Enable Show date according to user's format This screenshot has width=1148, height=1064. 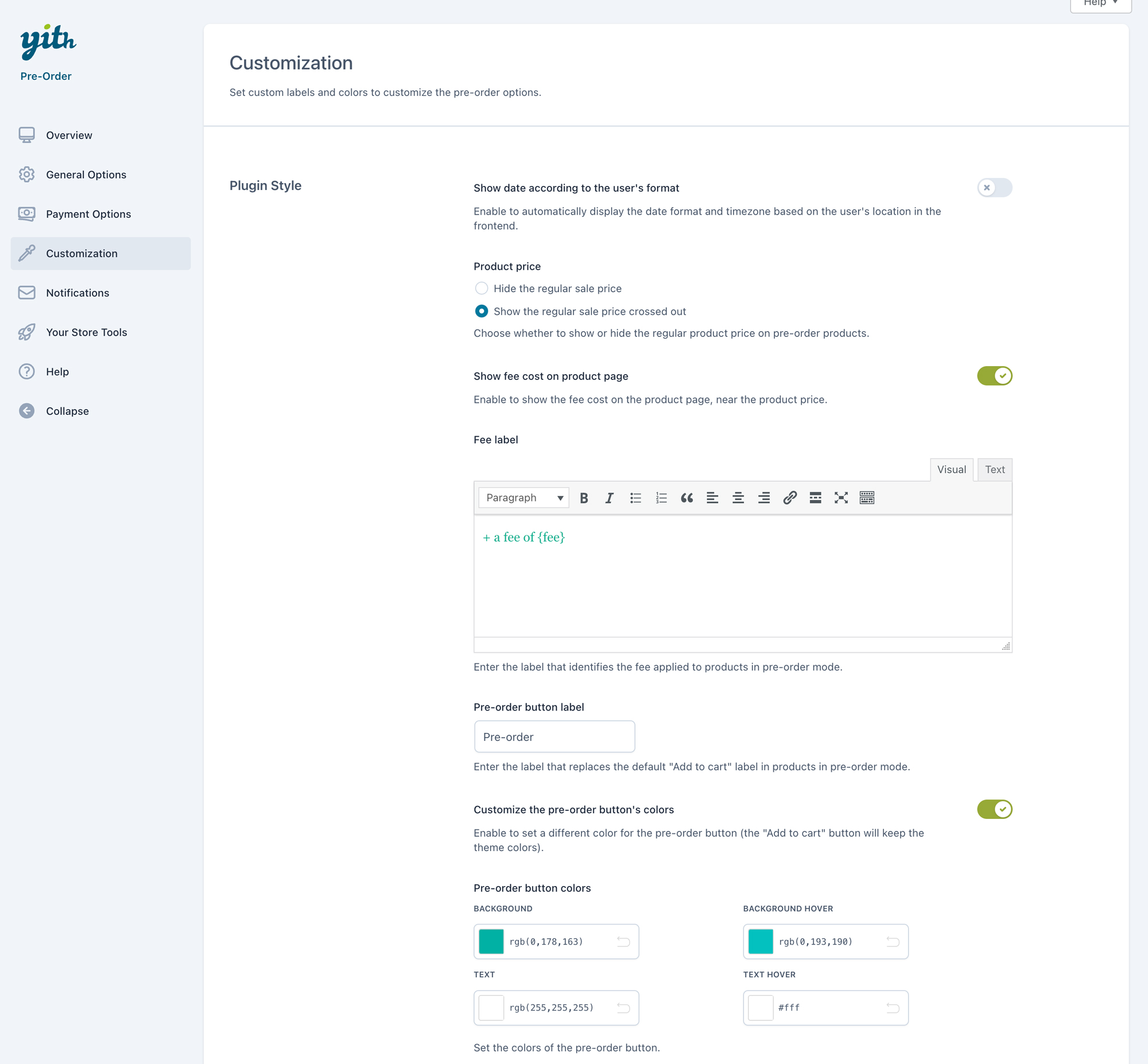point(994,188)
